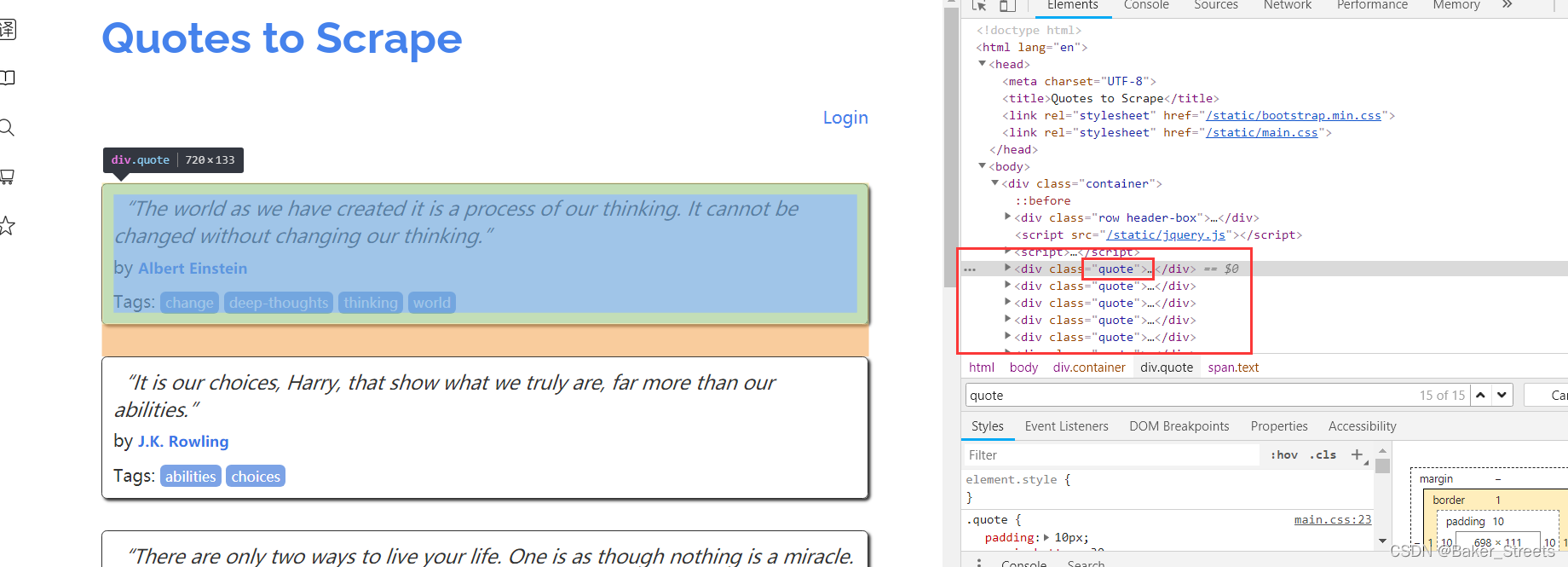This screenshot has height=567, width=1568.
Task: Click the Quotes to Scrape title
Action: pyautogui.click(x=282, y=39)
